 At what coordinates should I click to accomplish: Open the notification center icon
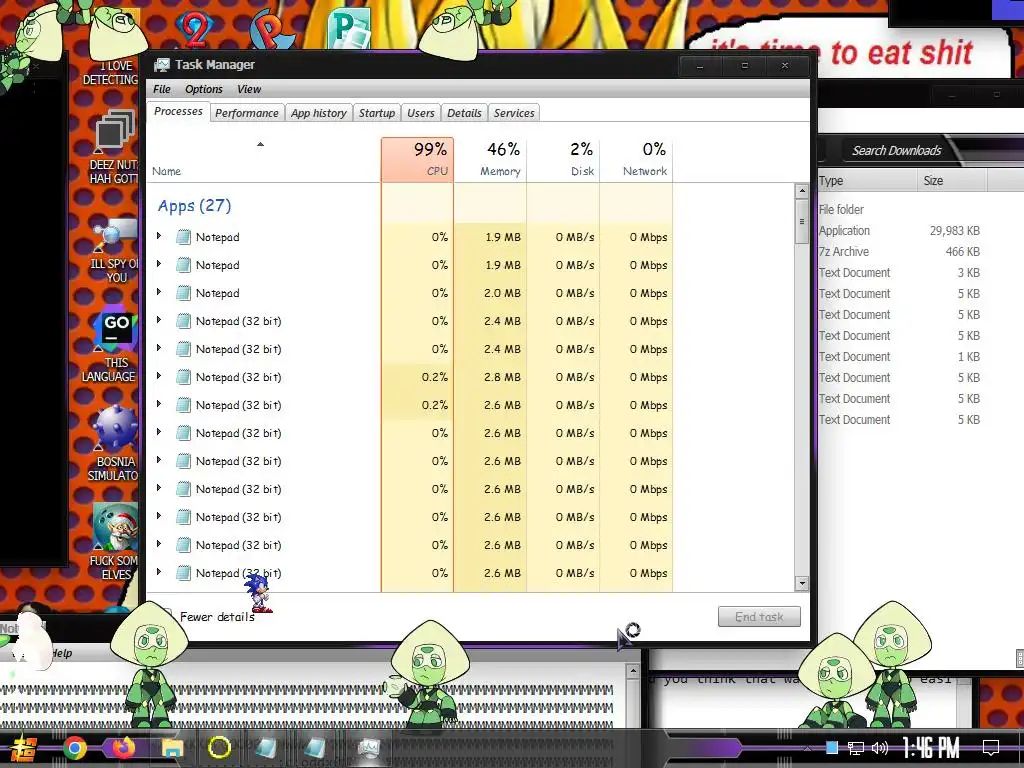point(991,748)
